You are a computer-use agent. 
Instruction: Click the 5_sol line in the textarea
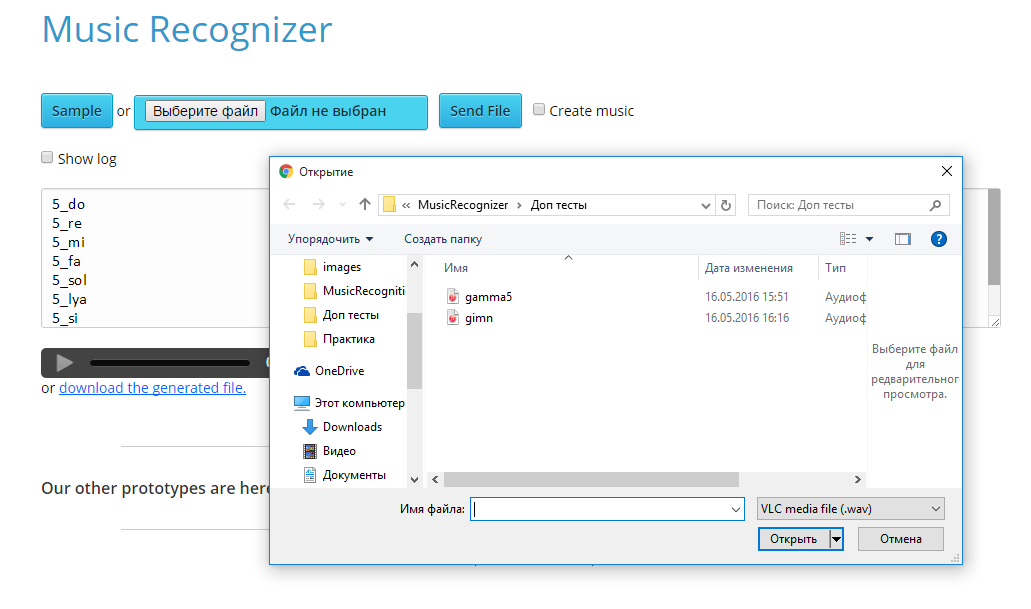pos(69,280)
